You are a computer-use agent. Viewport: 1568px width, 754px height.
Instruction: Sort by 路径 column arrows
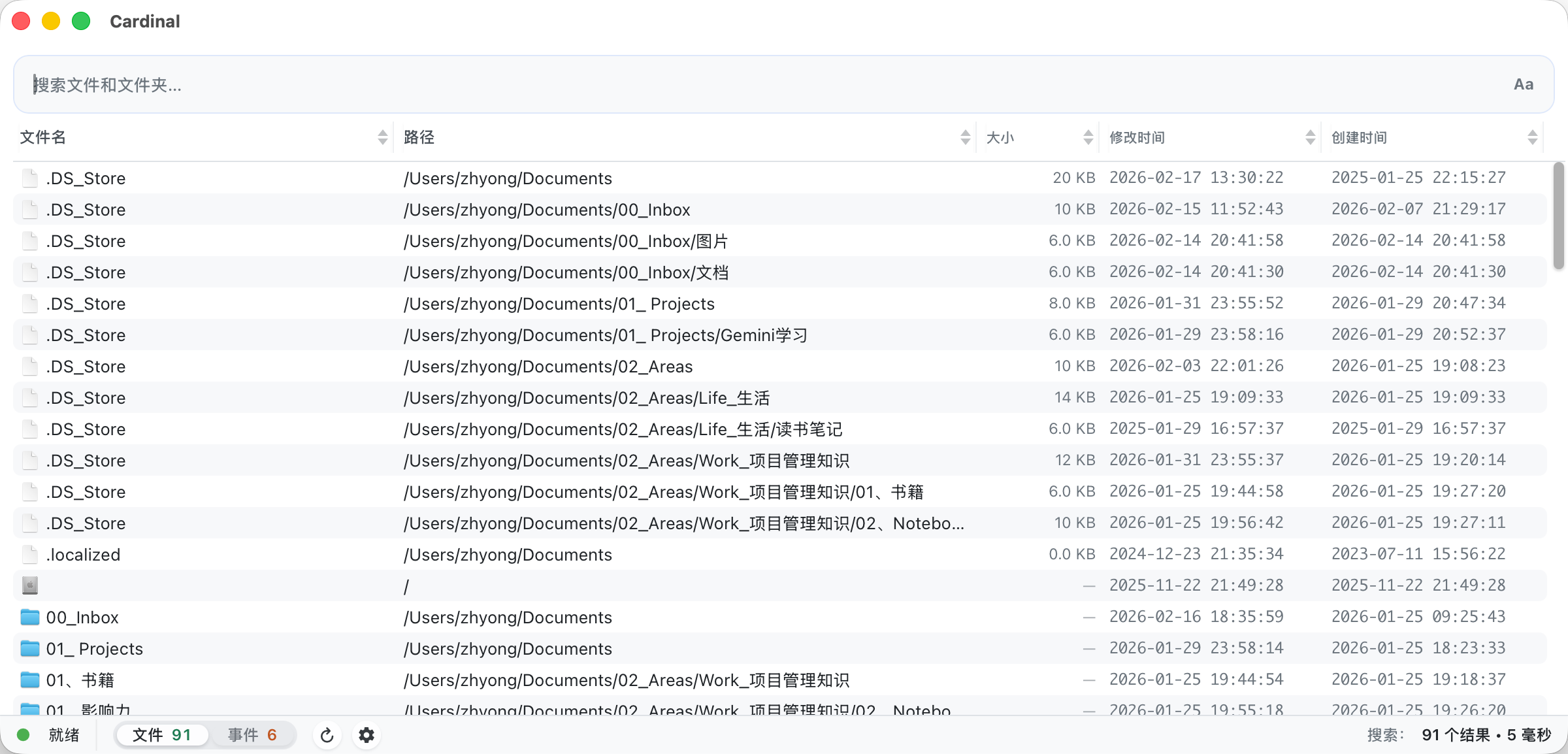pos(965,137)
